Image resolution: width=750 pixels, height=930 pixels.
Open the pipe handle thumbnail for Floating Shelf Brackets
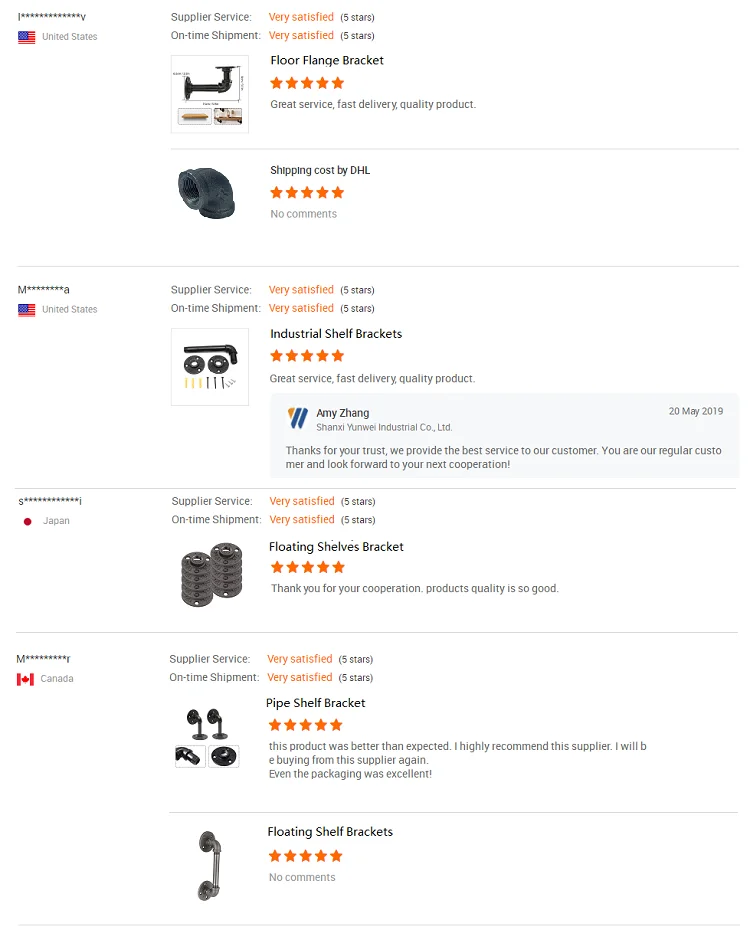(x=206, y=865)
